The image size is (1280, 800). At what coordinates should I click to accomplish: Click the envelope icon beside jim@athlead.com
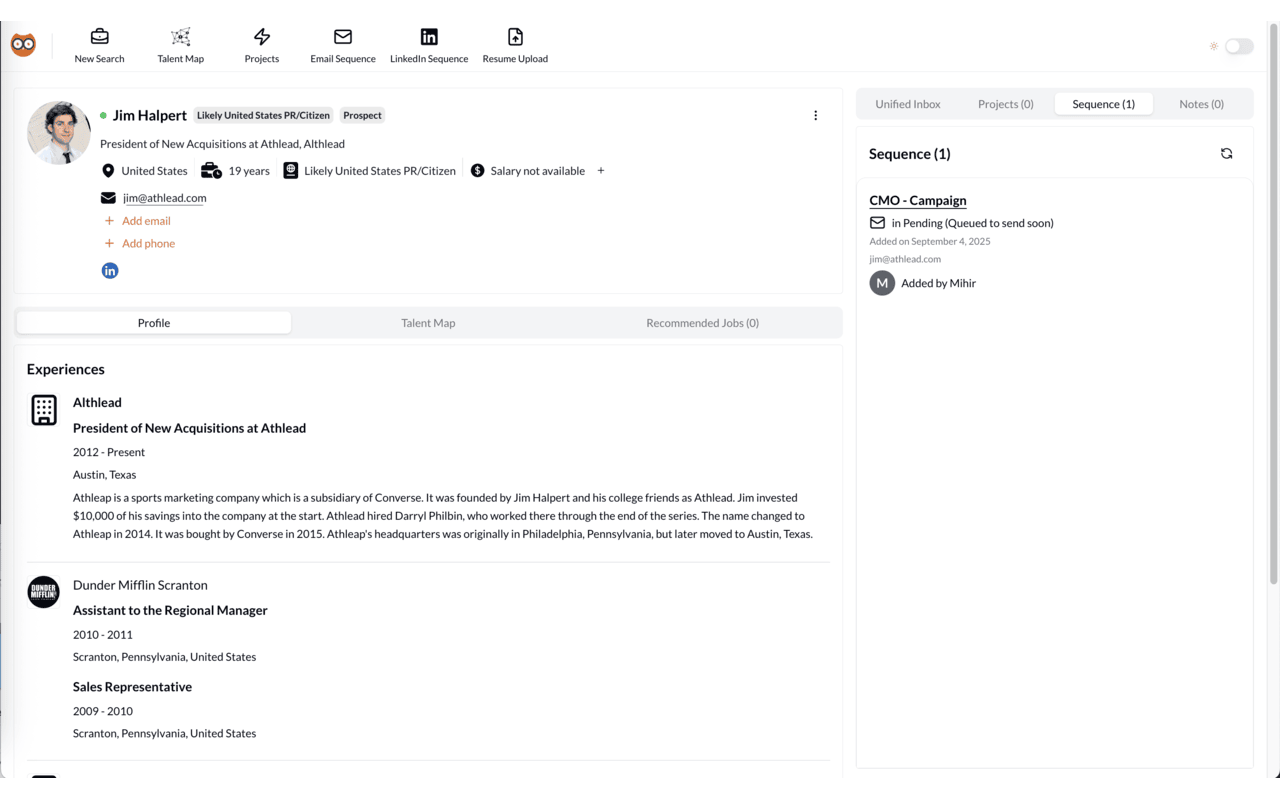pyautogui.click(x=108, y=198)
